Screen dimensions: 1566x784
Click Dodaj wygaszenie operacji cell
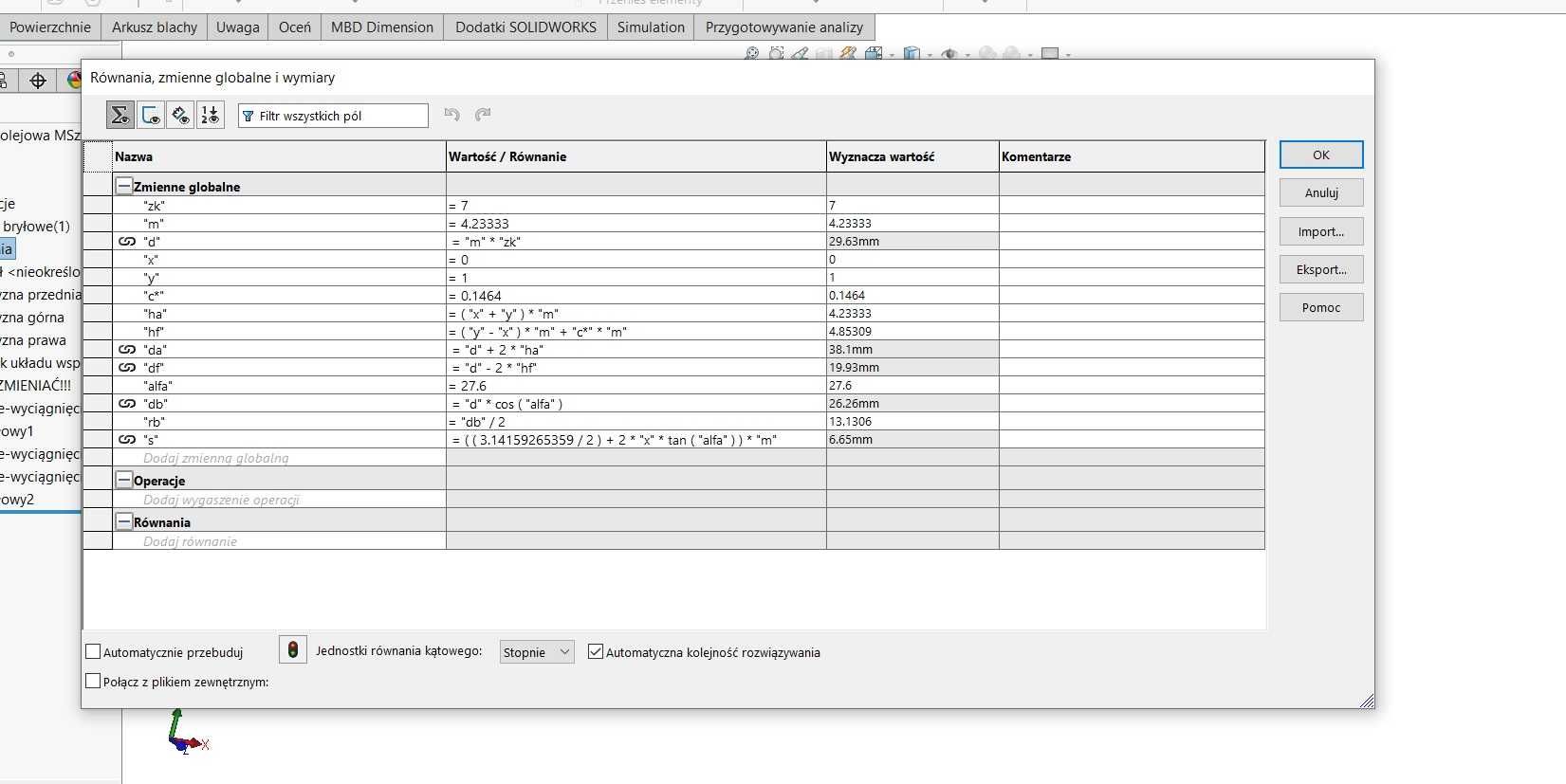pos(279,500)
